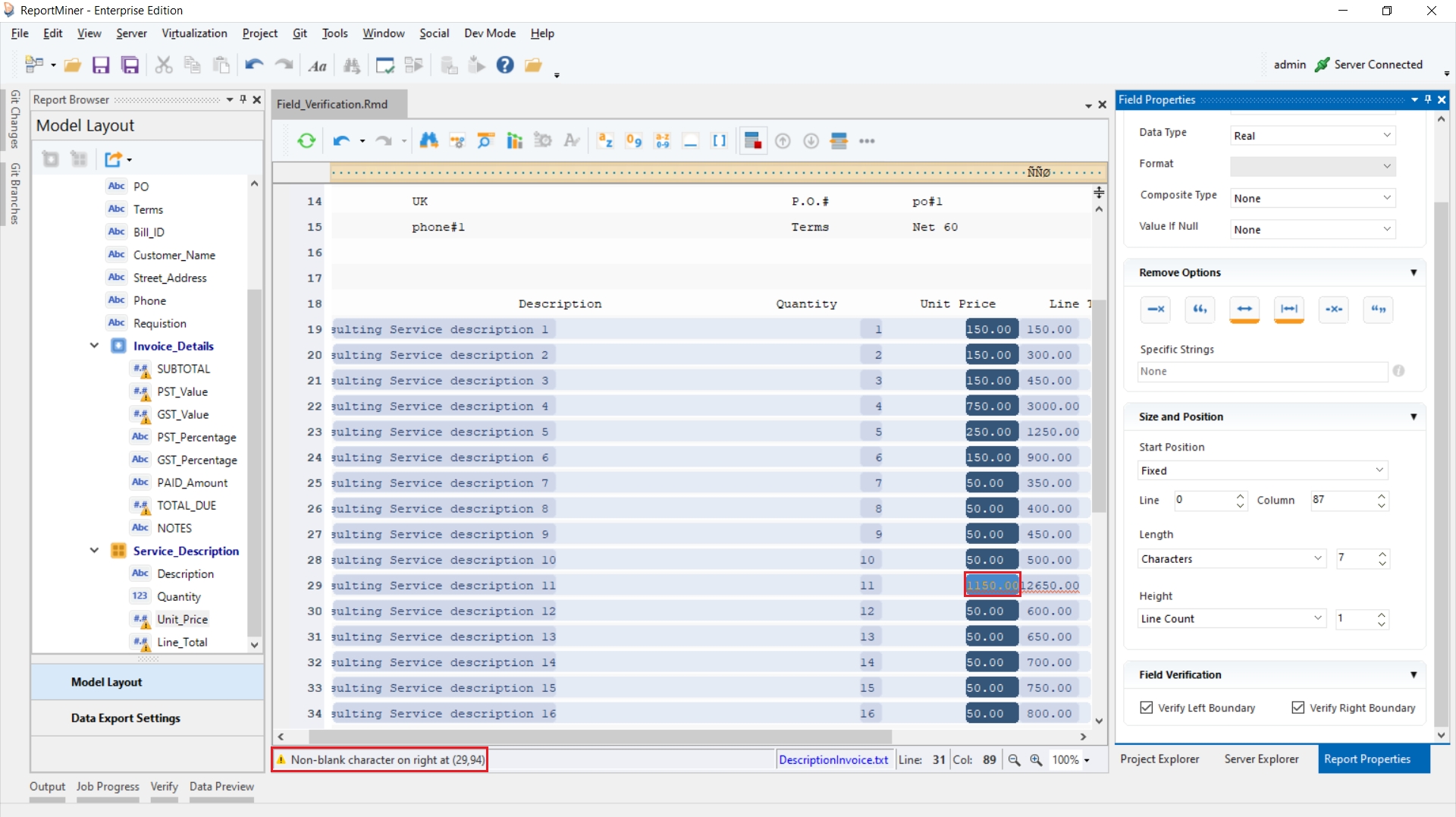This screenshot has height=817, width=1456.
Task: Open the Data Type dropdown
Action: coord(1312,136)
